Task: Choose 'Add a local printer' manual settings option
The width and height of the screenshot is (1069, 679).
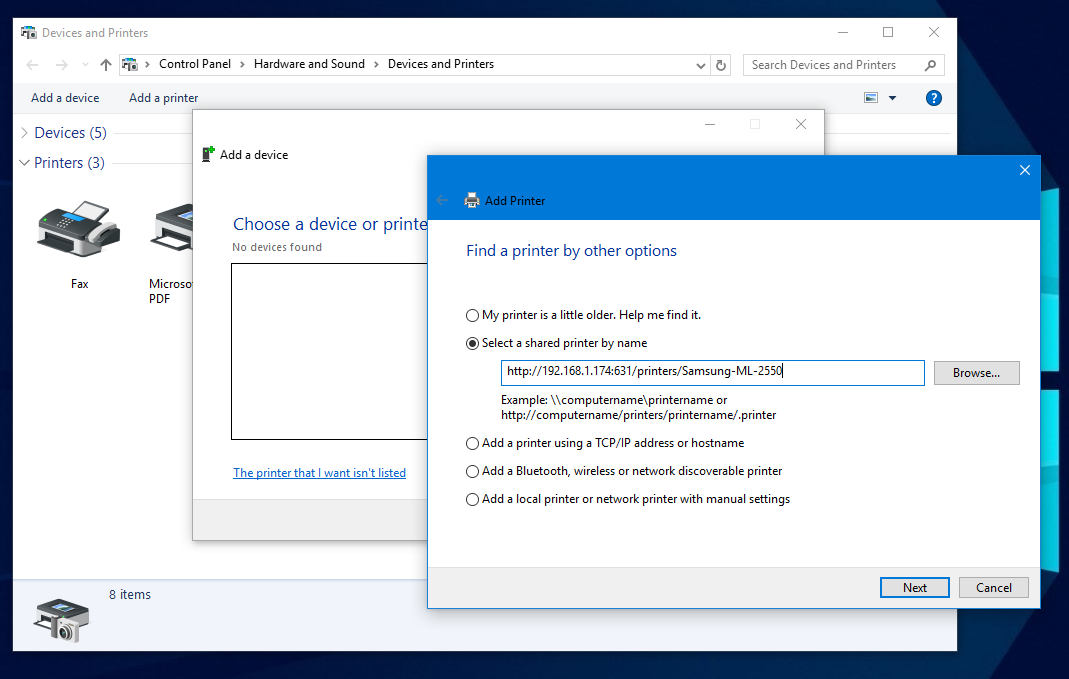Action: [473, 499]
